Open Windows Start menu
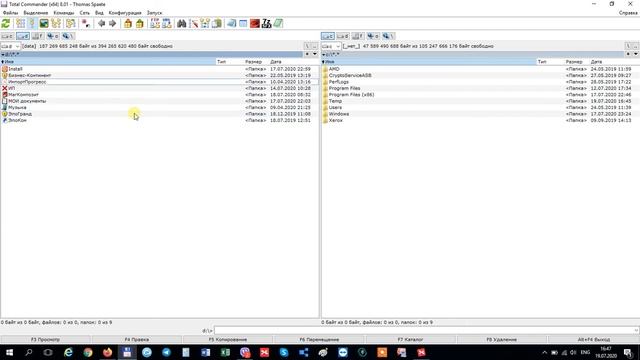The image size is (640, 360). coord(9,352)
